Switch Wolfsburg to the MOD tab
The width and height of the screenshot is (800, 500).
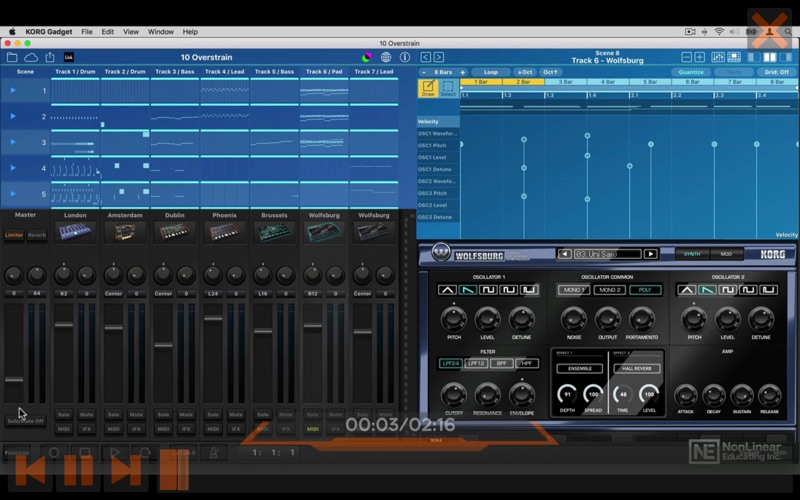tap(726, 254)
